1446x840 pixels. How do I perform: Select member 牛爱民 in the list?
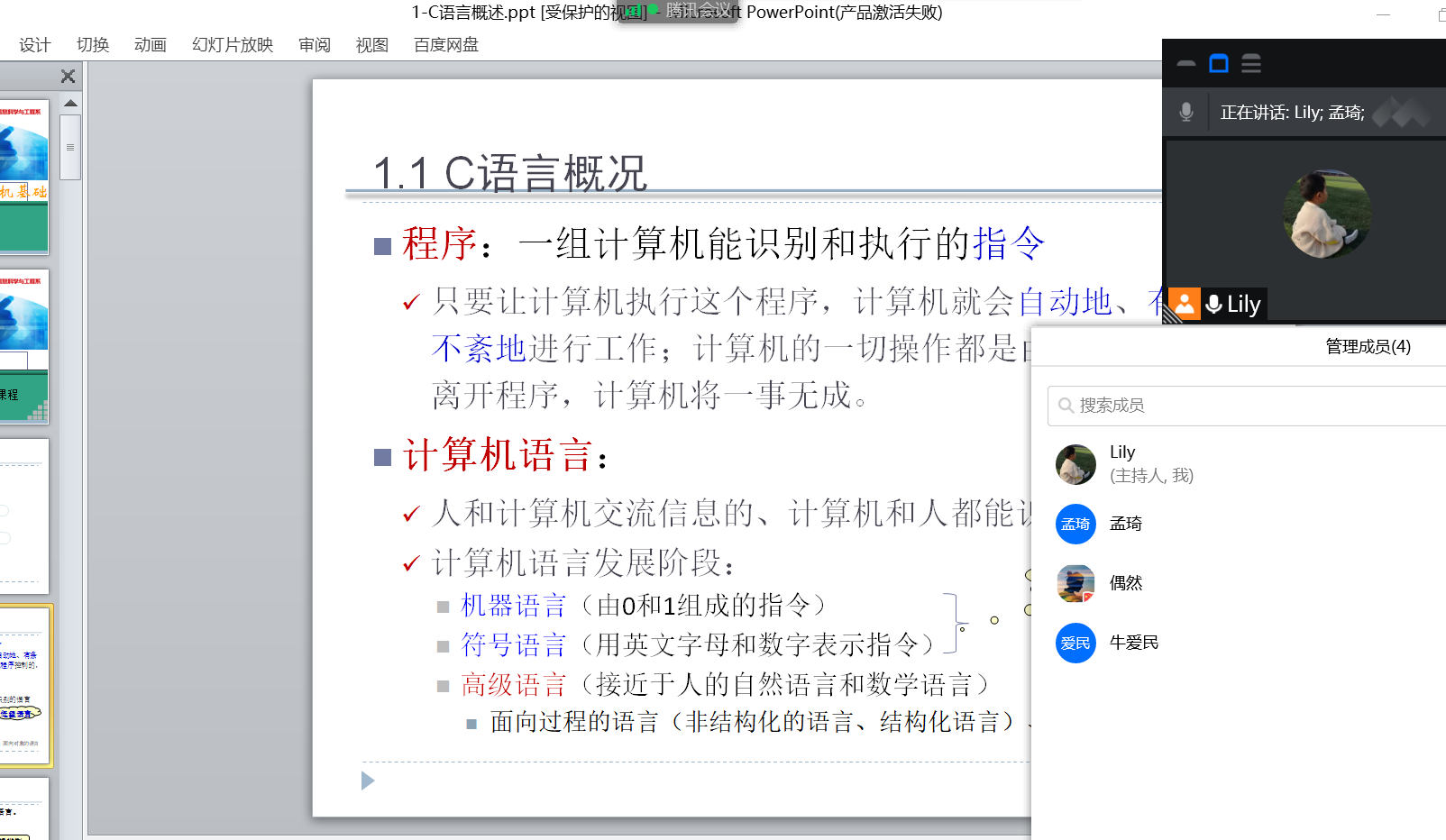[1134, 643]
